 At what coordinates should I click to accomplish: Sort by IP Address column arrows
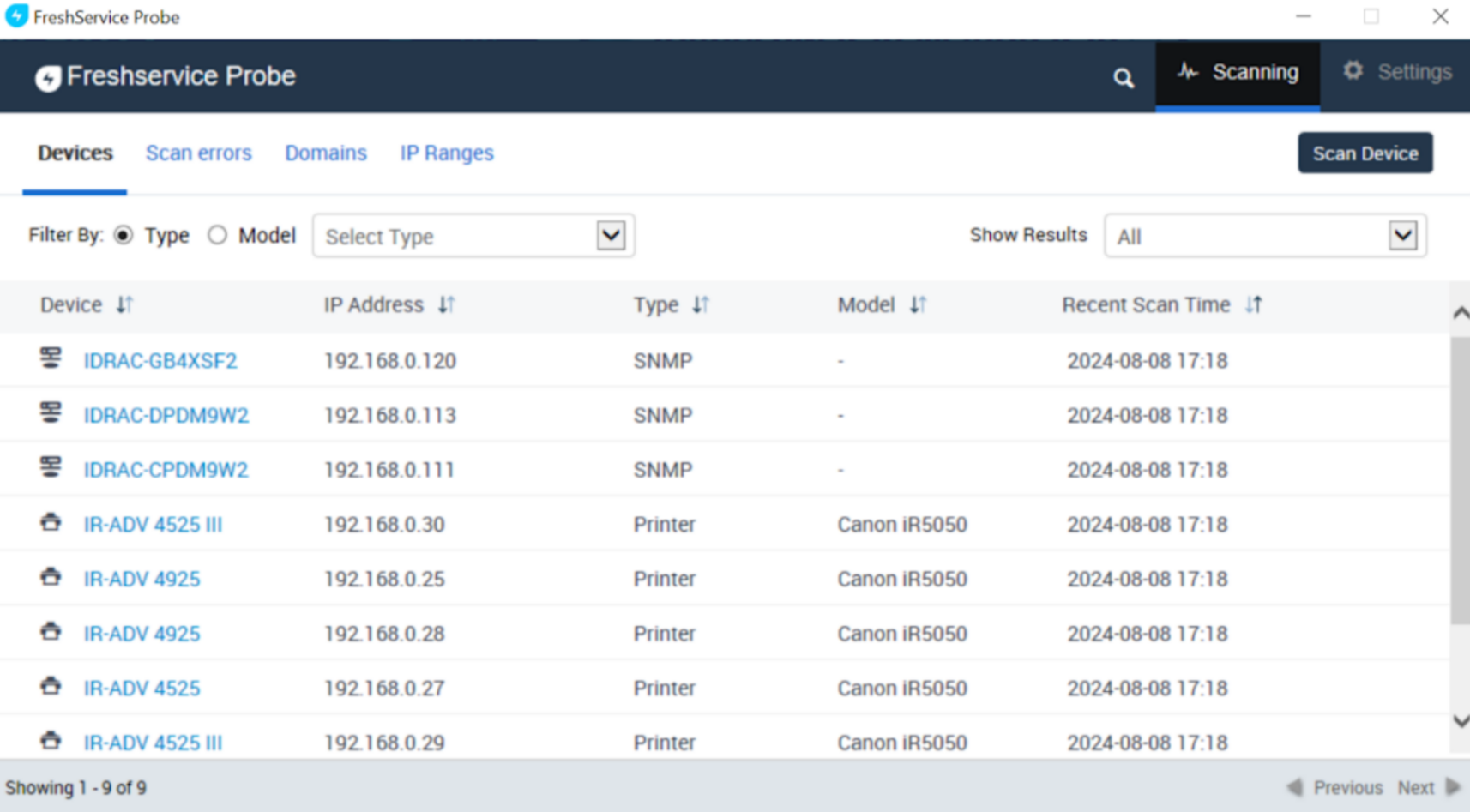pyautogui.click(x=446, y=305)
